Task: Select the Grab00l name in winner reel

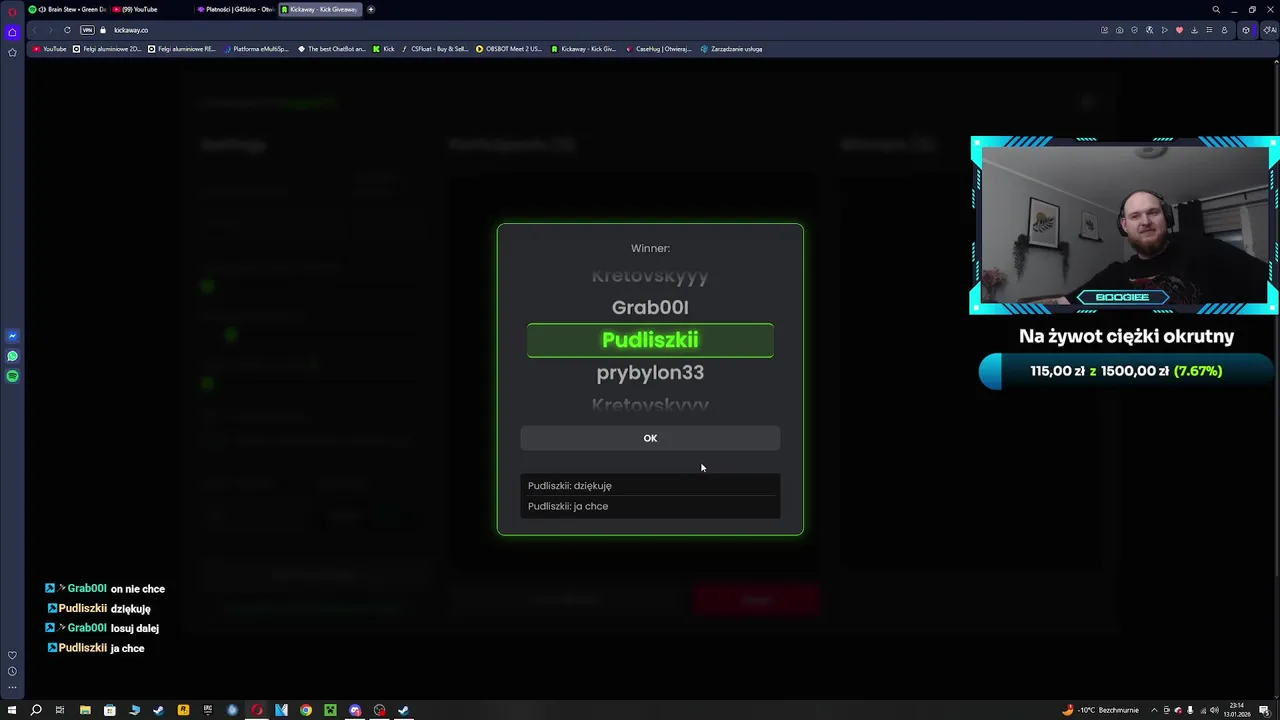Action: (x=650, y=307)
